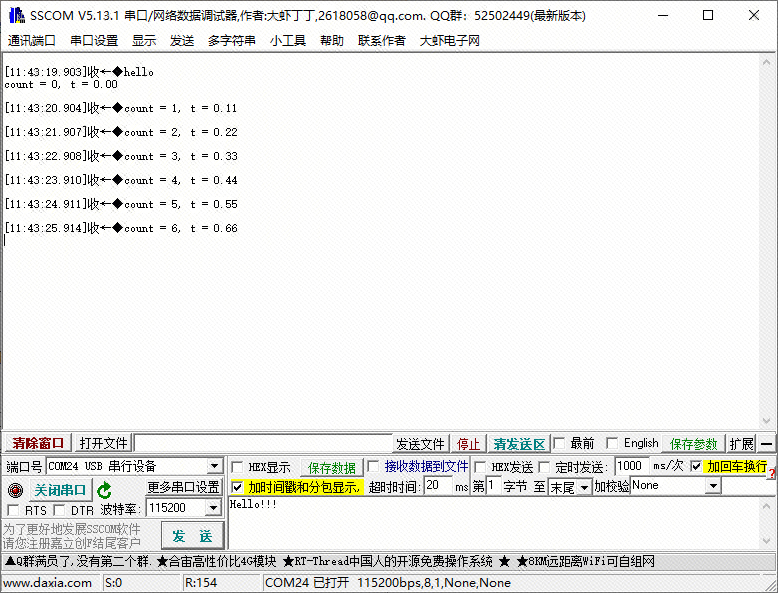Click the file path input field
Screen dimensions: 778x593
[263, 443]
